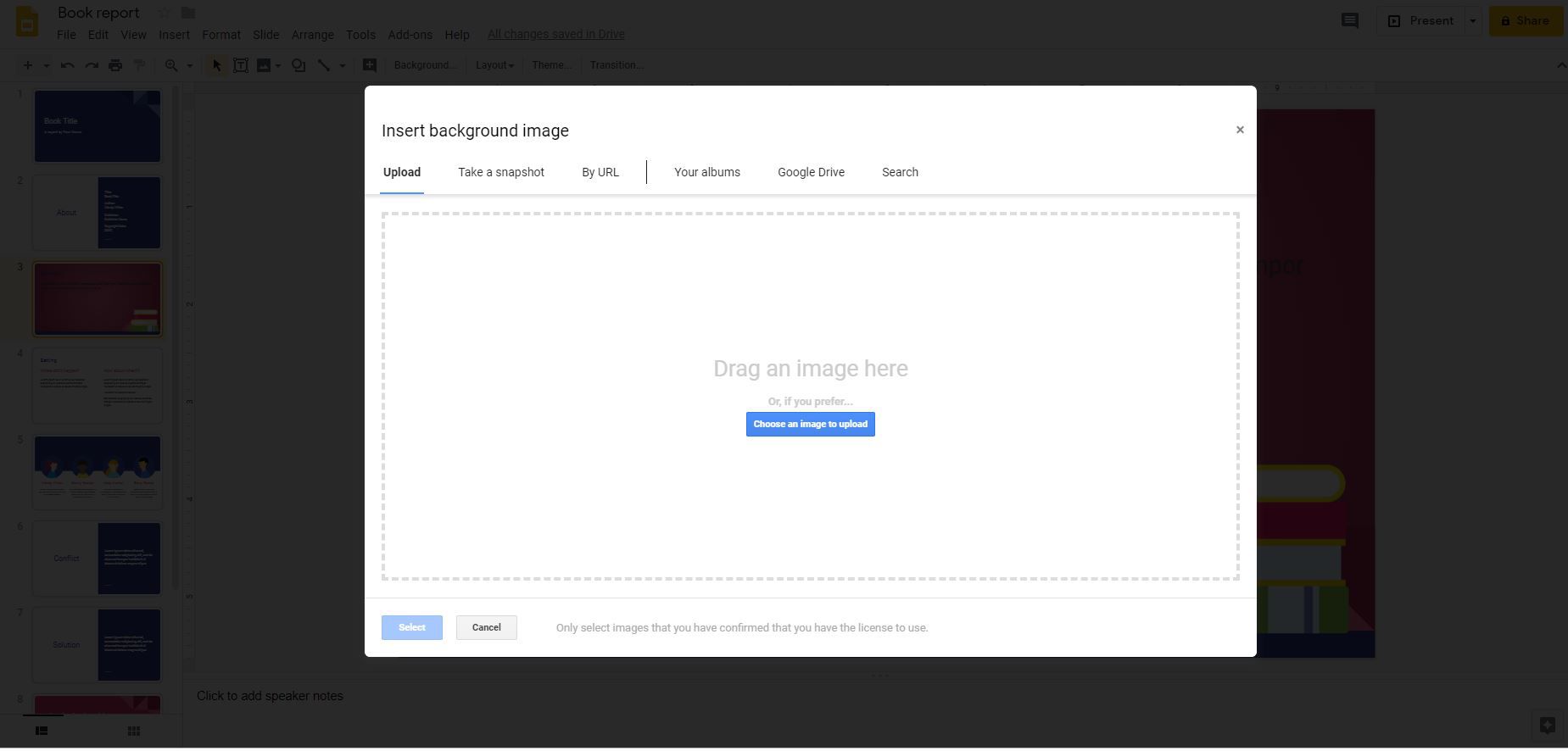Open the File menu
Image resolution: width=1568 pixels, height=751 pixels.
coord(66,35)
